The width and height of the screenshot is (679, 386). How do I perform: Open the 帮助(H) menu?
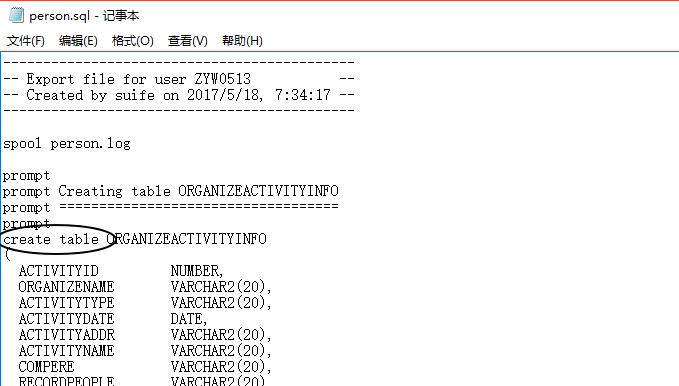[242, 41]
